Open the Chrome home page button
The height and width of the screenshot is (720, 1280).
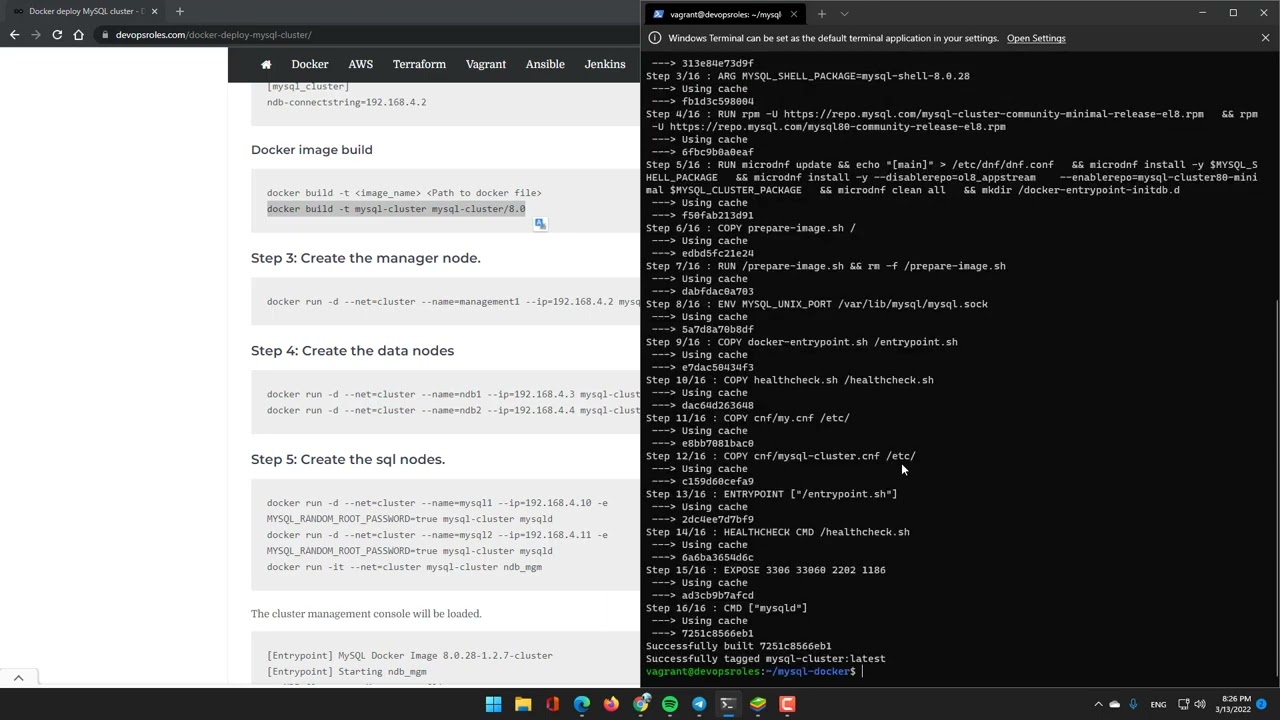tap(79, 35)
